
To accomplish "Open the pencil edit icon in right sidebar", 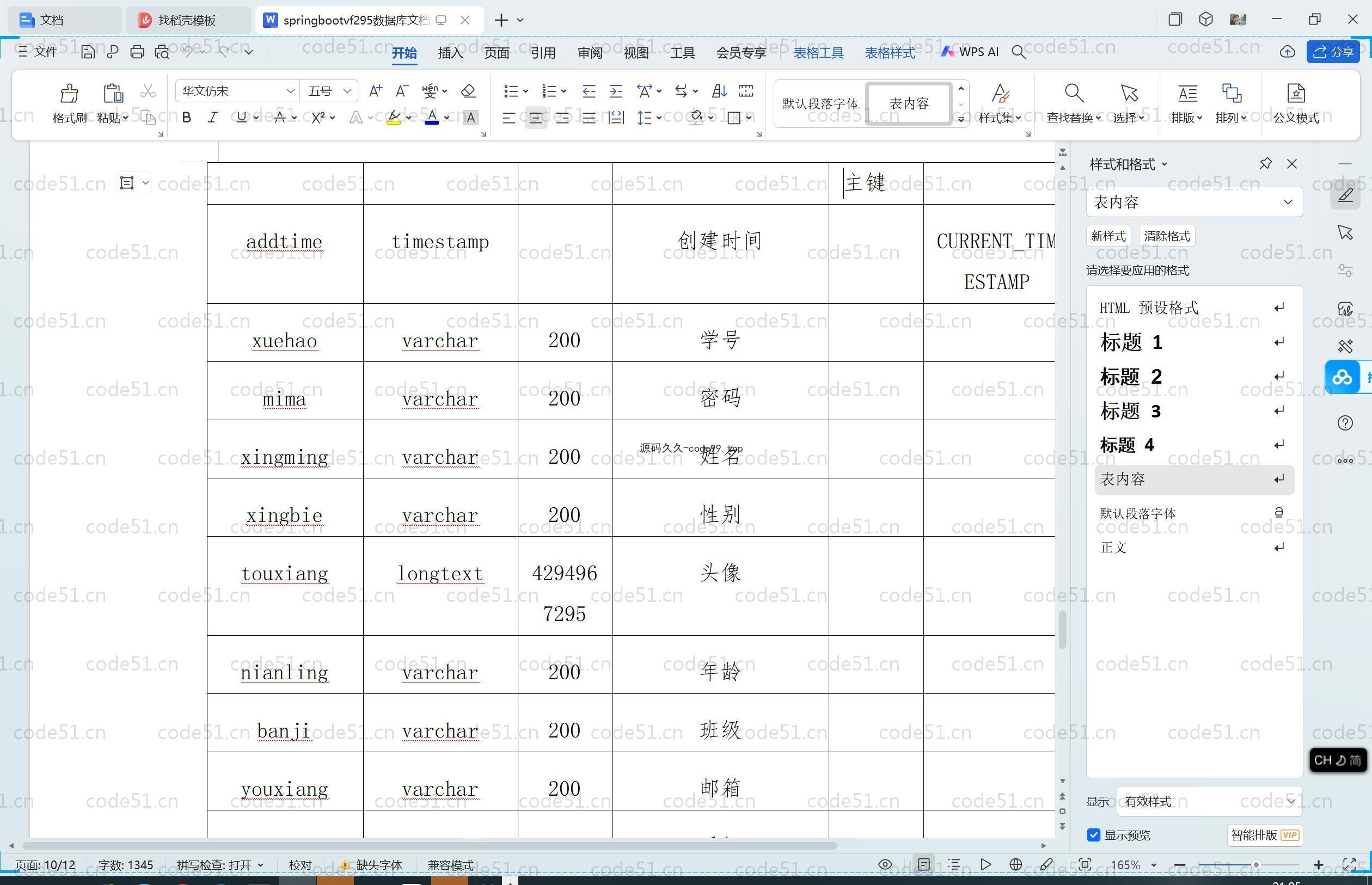I will [1345, 195].
